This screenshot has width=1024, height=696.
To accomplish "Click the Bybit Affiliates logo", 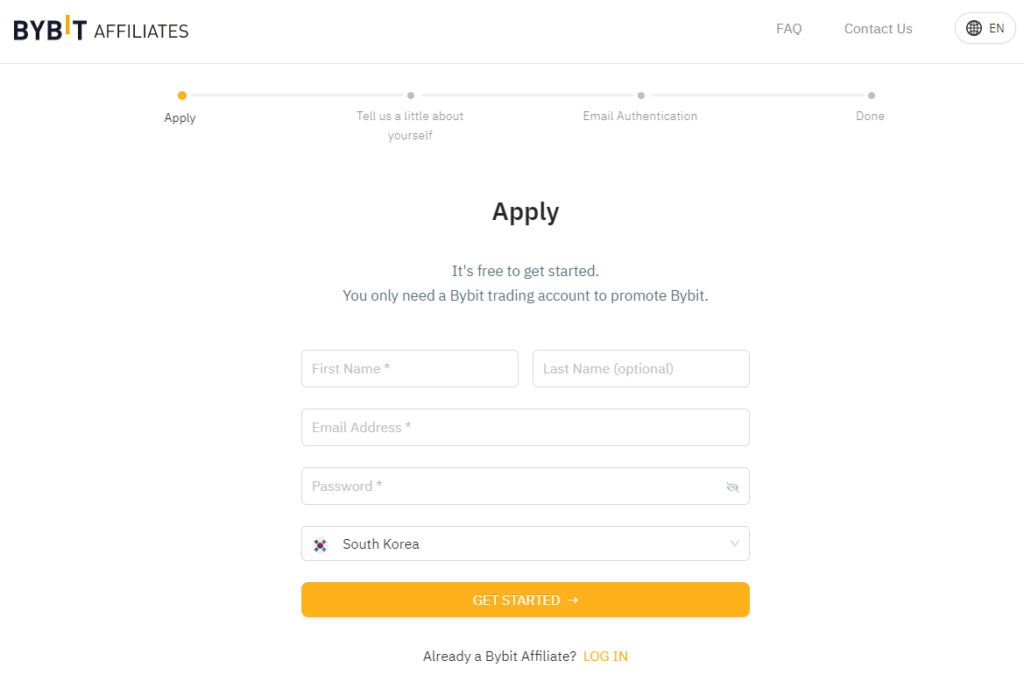I will click(x=101, y=29).
